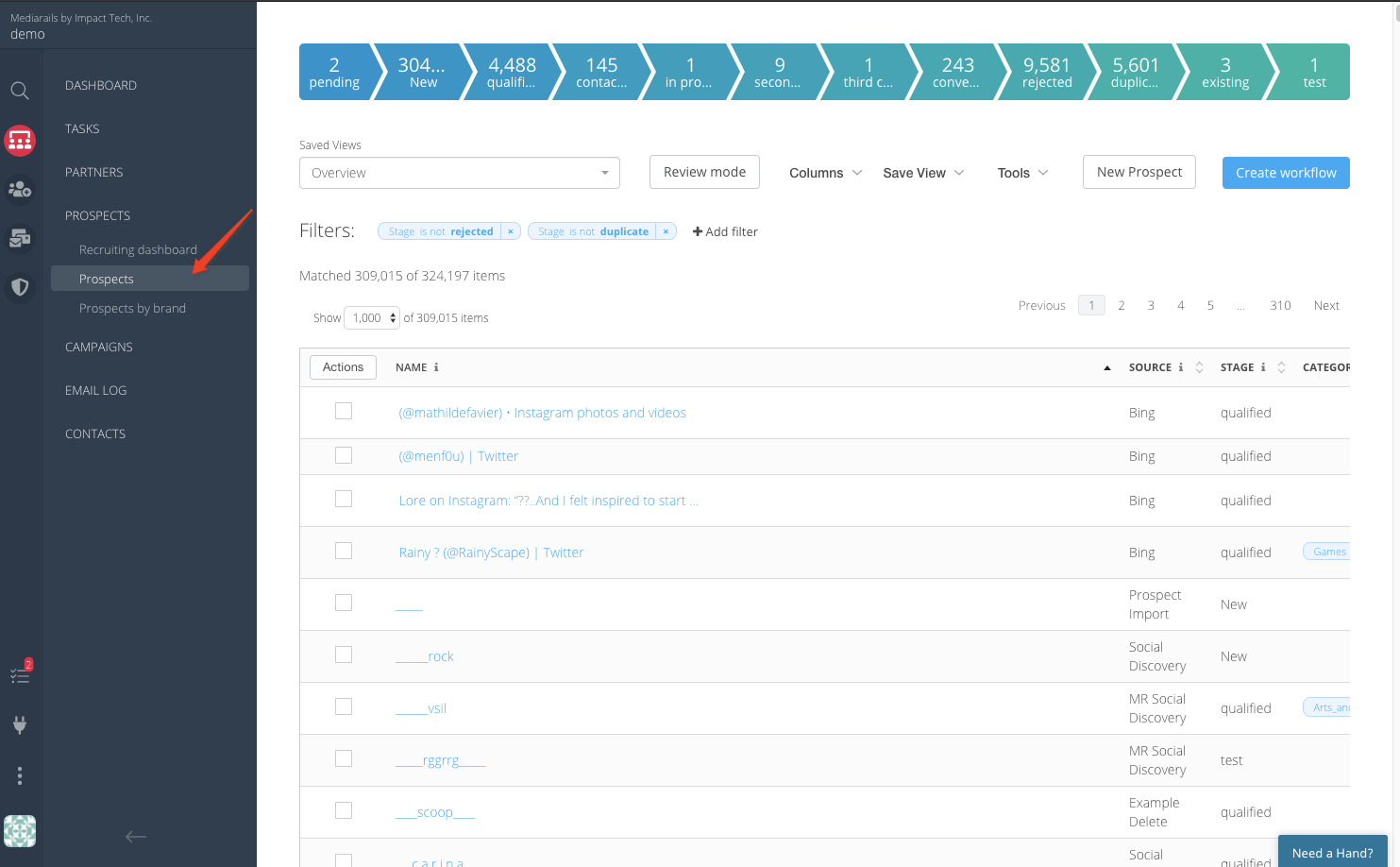Screen dimensions: 1400x867
Task: Collapse sidebar with the left arrow
Action: [136, 836]
